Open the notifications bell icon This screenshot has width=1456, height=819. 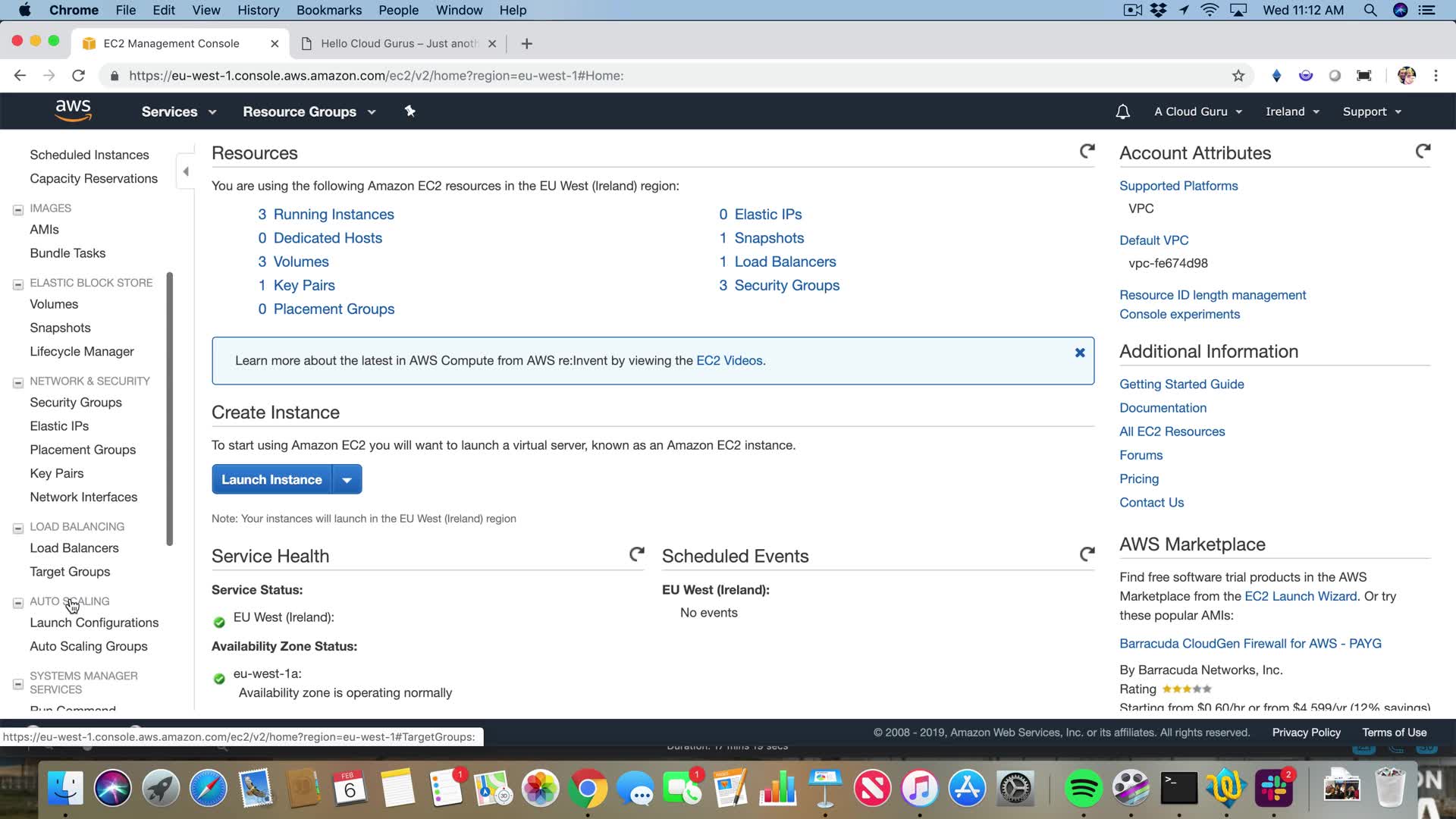pyautogui.click(x=1122, y=111)
